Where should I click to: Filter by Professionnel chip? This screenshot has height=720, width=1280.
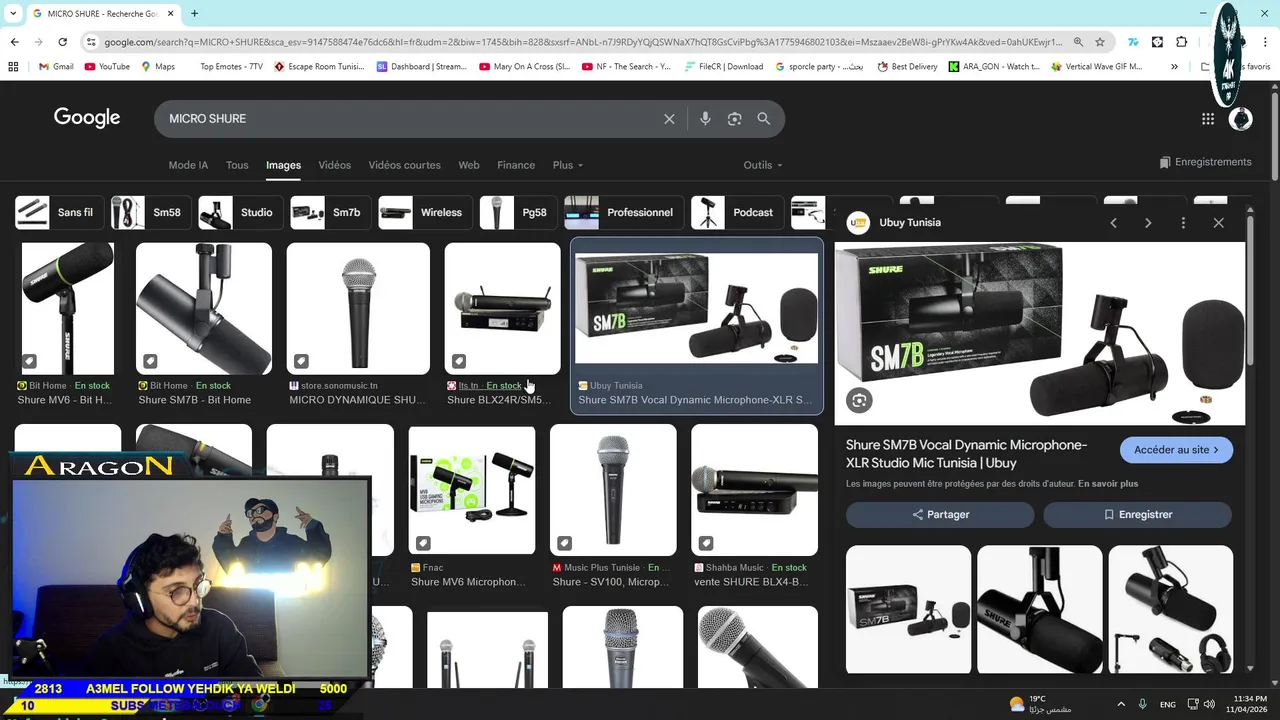pos(624,212)
